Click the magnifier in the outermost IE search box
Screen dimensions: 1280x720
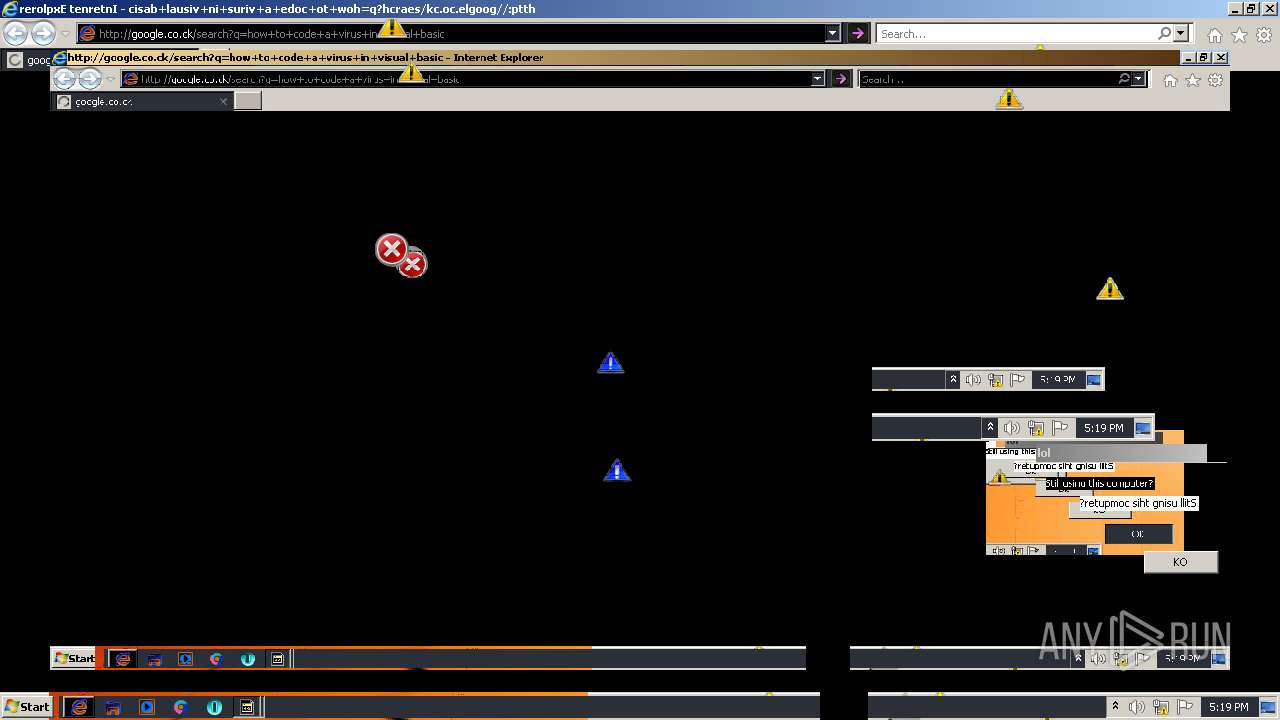[1164, 33]
